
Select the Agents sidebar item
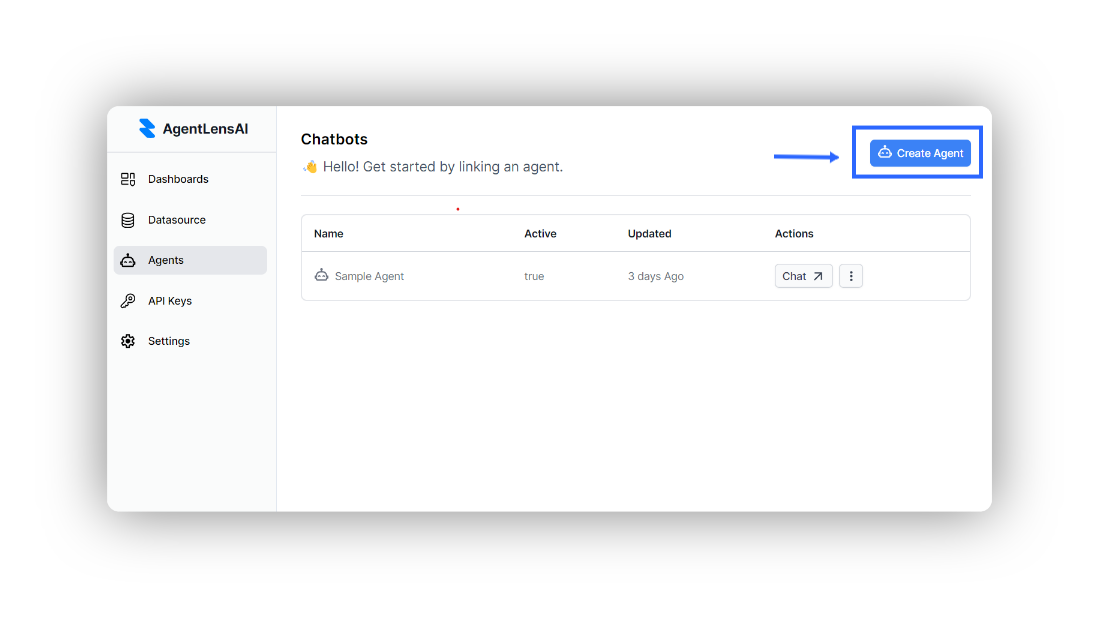[x=166, y=260]
